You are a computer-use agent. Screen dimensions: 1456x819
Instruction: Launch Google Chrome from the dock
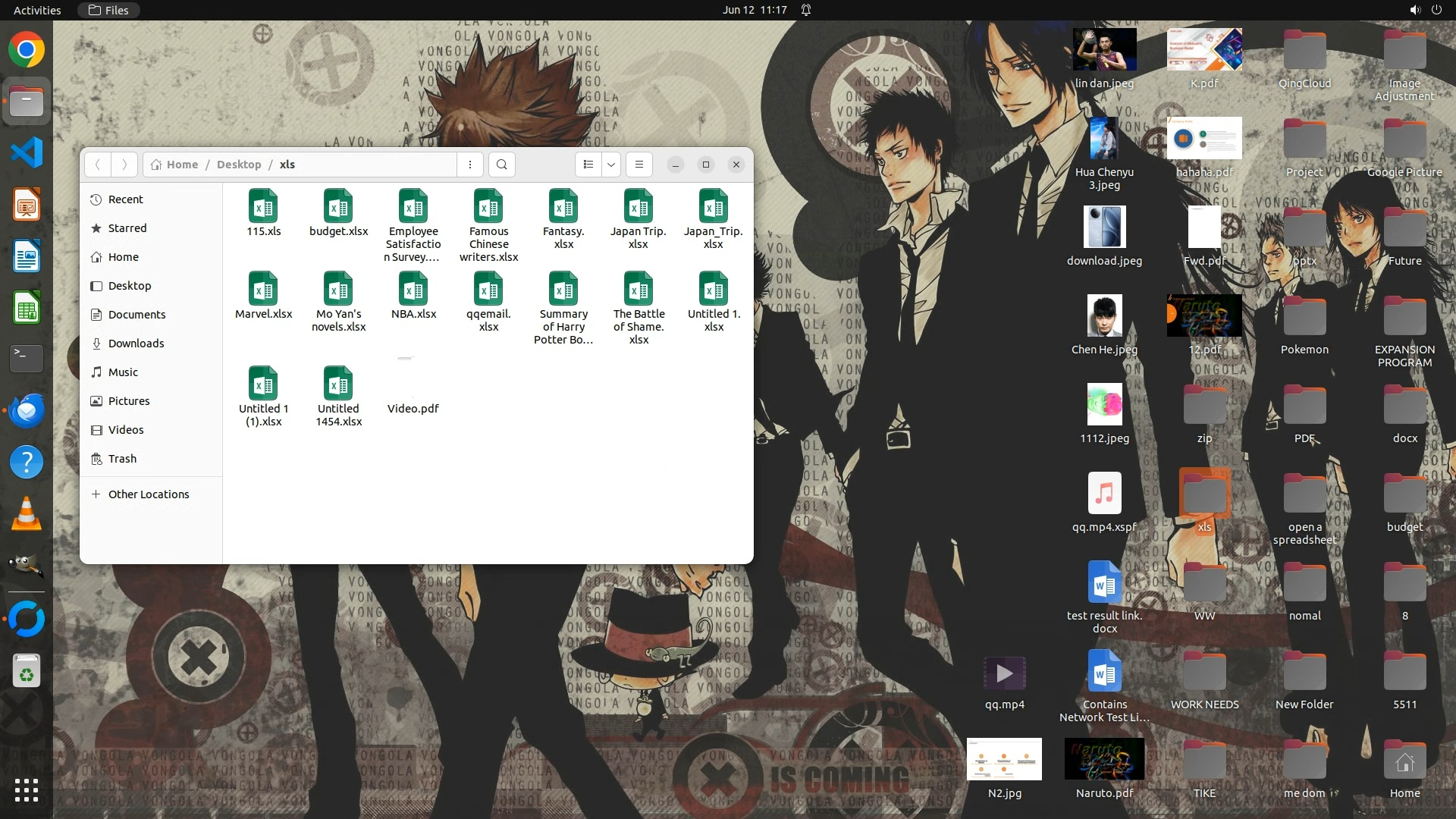27,50
